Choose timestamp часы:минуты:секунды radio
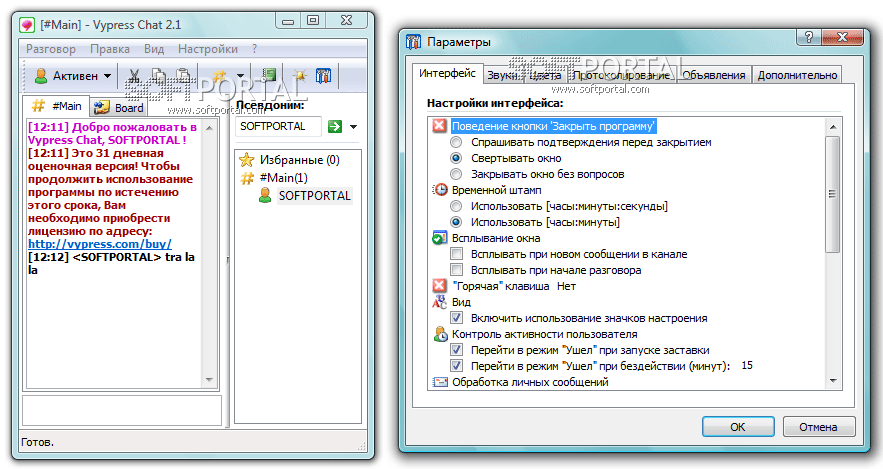Viewport: 883px width, 469px height. [456, 206]
